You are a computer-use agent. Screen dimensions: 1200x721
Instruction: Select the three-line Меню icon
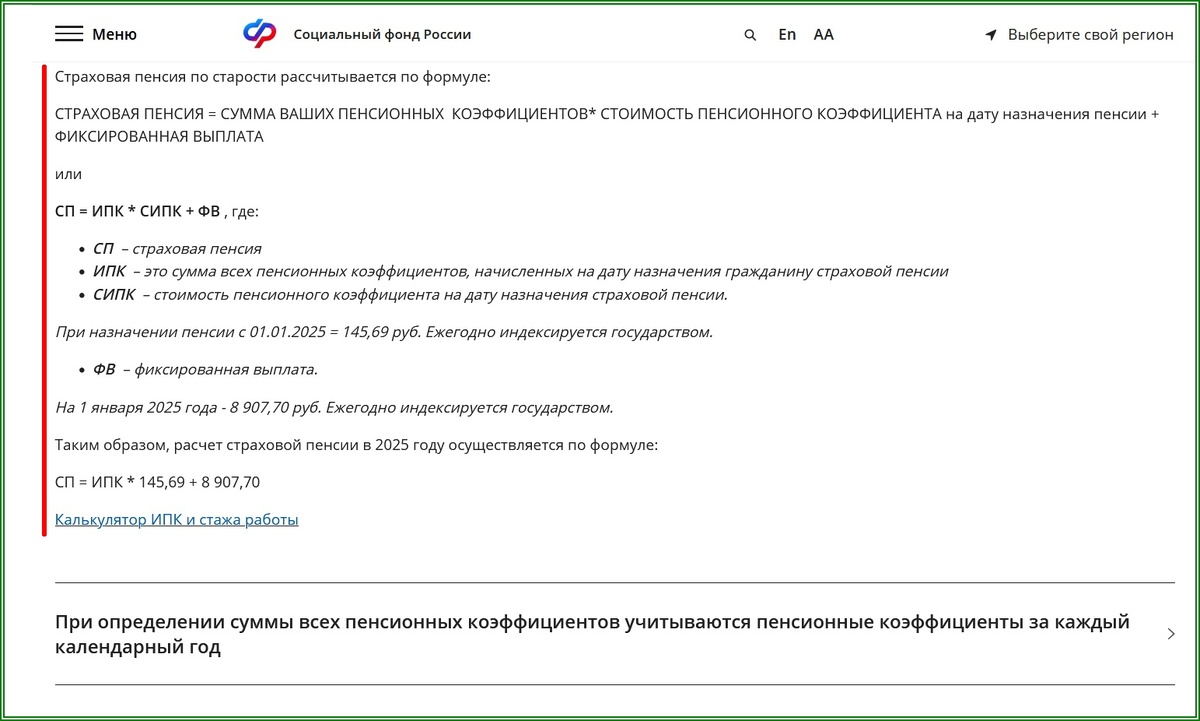pyautogui.click(x=68, y=33)
